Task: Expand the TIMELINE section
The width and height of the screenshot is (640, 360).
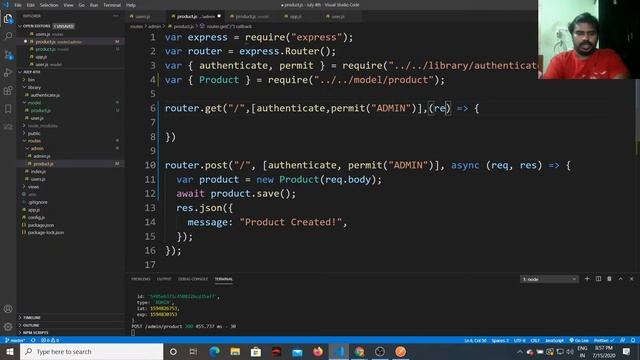Action: (31, 318)
